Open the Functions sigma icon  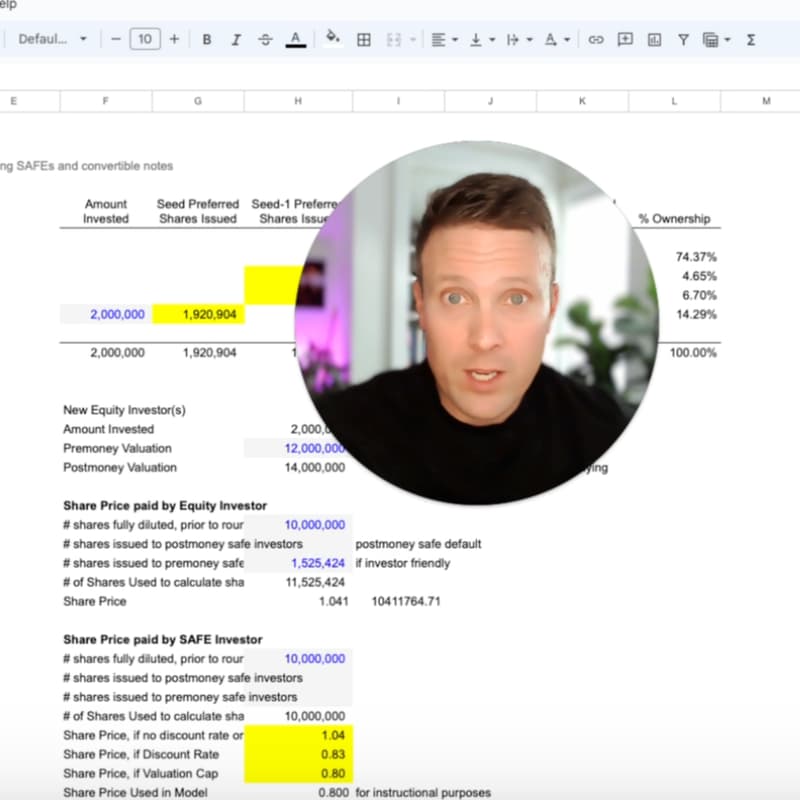coord(751,40)
